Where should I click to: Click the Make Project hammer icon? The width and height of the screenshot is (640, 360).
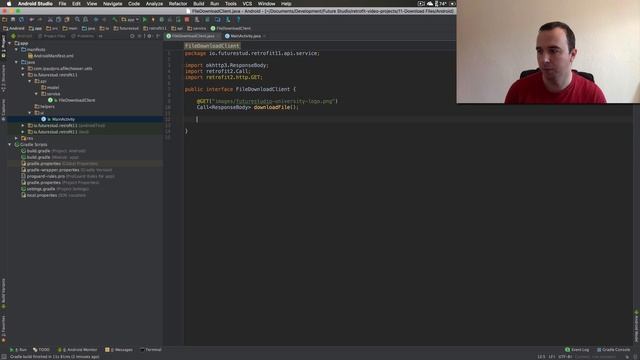pos(115,20)
